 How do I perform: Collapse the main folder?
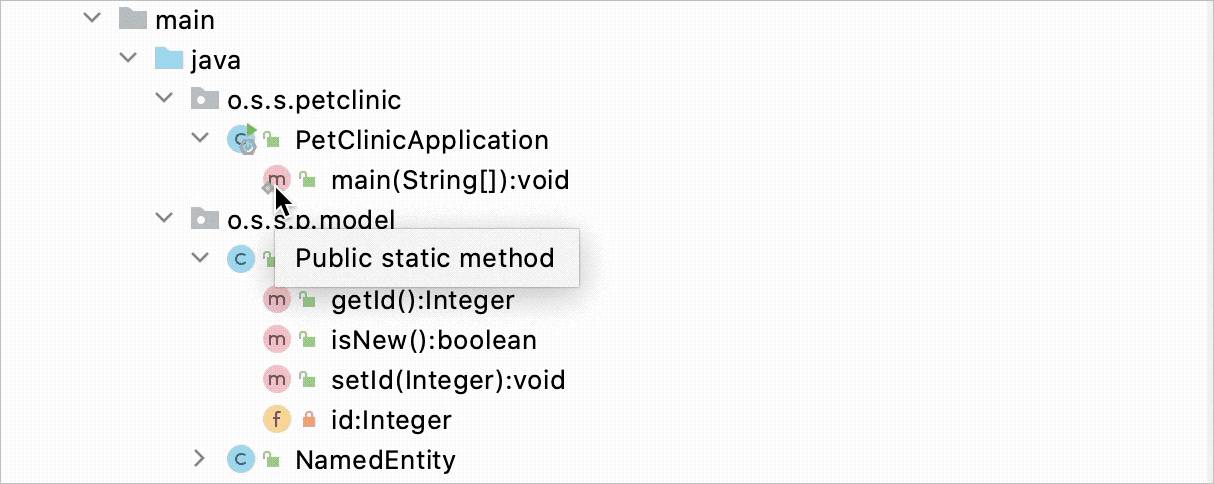click(92, 19)
